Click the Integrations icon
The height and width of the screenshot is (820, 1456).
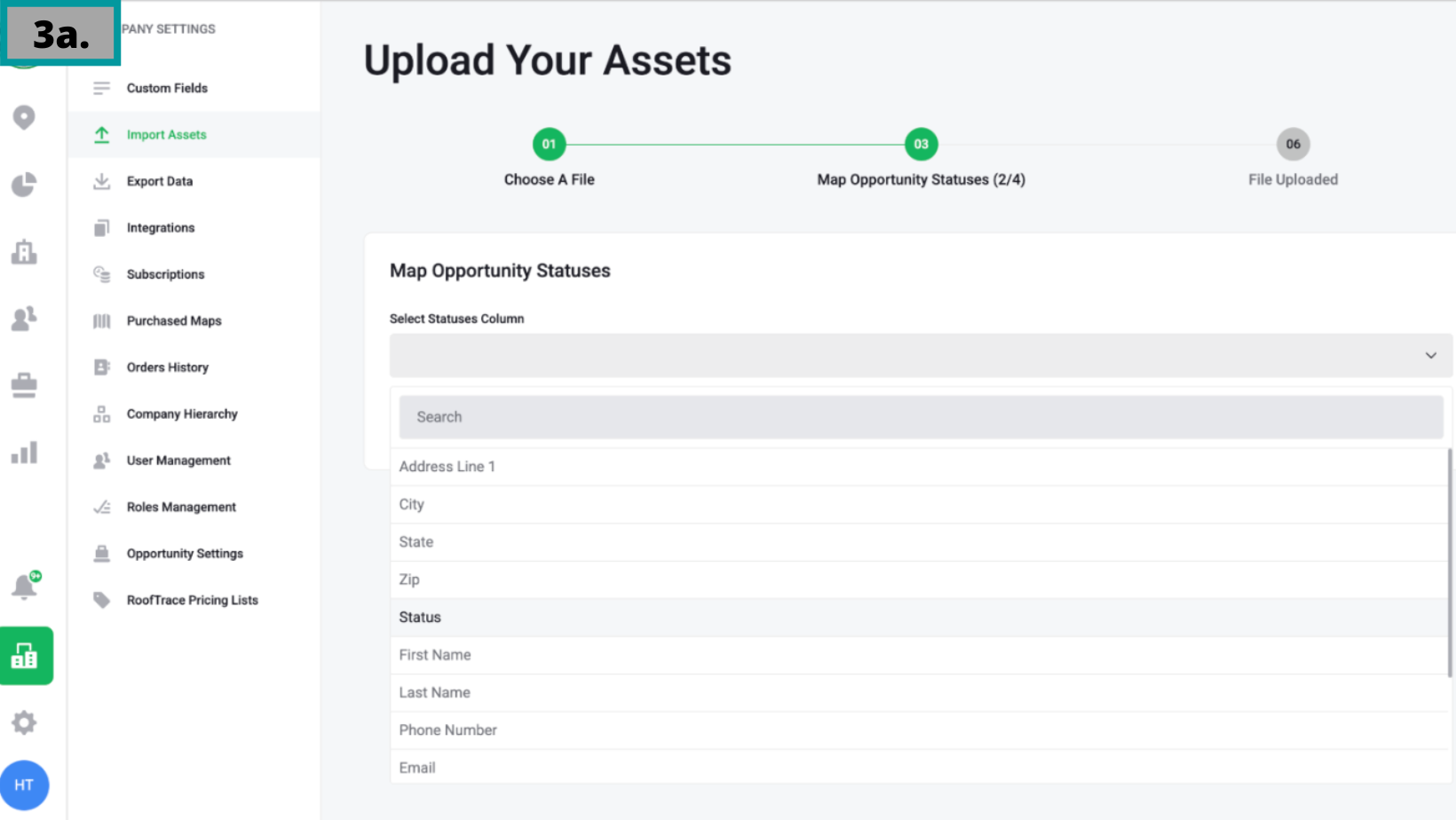(x=102, y=228)
